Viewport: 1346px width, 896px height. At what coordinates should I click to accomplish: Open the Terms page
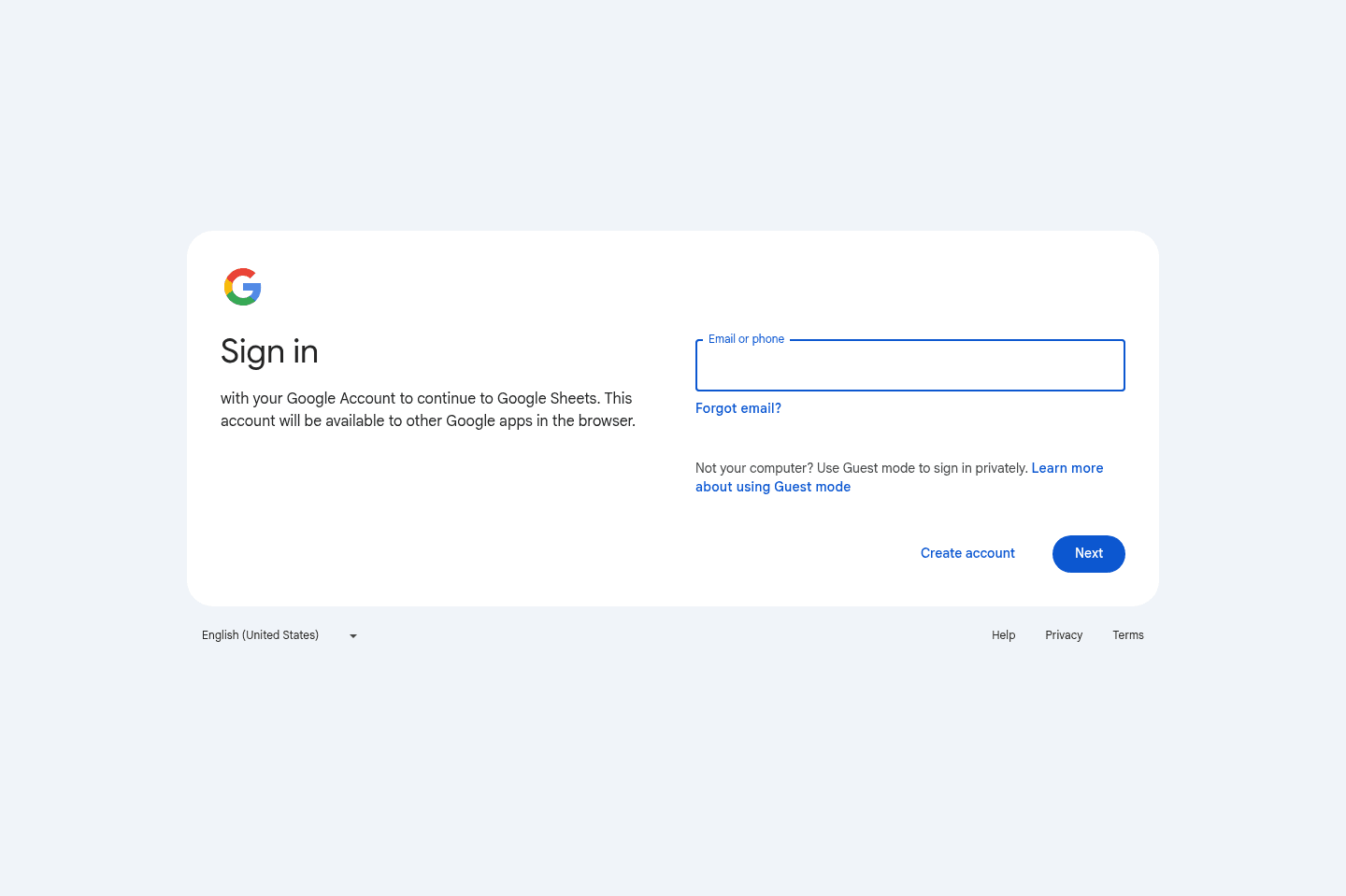[x=1128, y=635]
